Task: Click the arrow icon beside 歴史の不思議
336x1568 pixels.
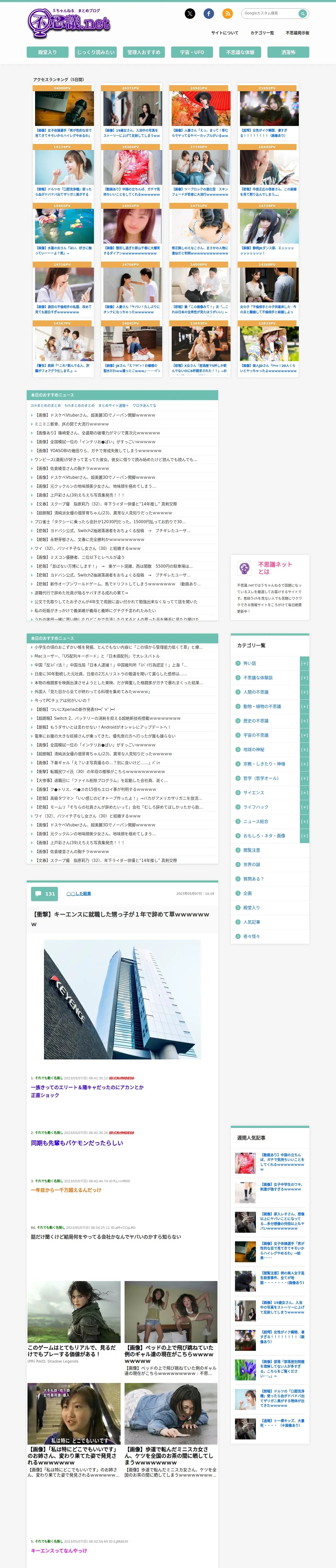Action: point(238,721)
